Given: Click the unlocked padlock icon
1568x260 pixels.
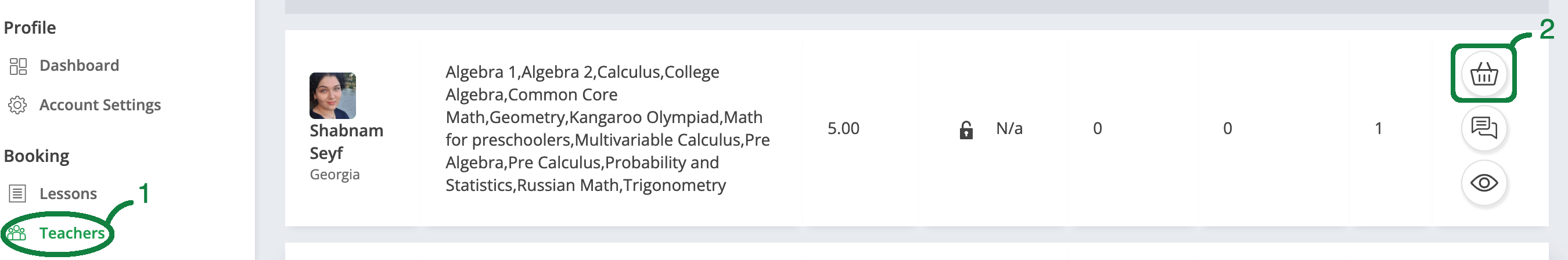Looking at the screenshot, I should [x=966, y=129].
